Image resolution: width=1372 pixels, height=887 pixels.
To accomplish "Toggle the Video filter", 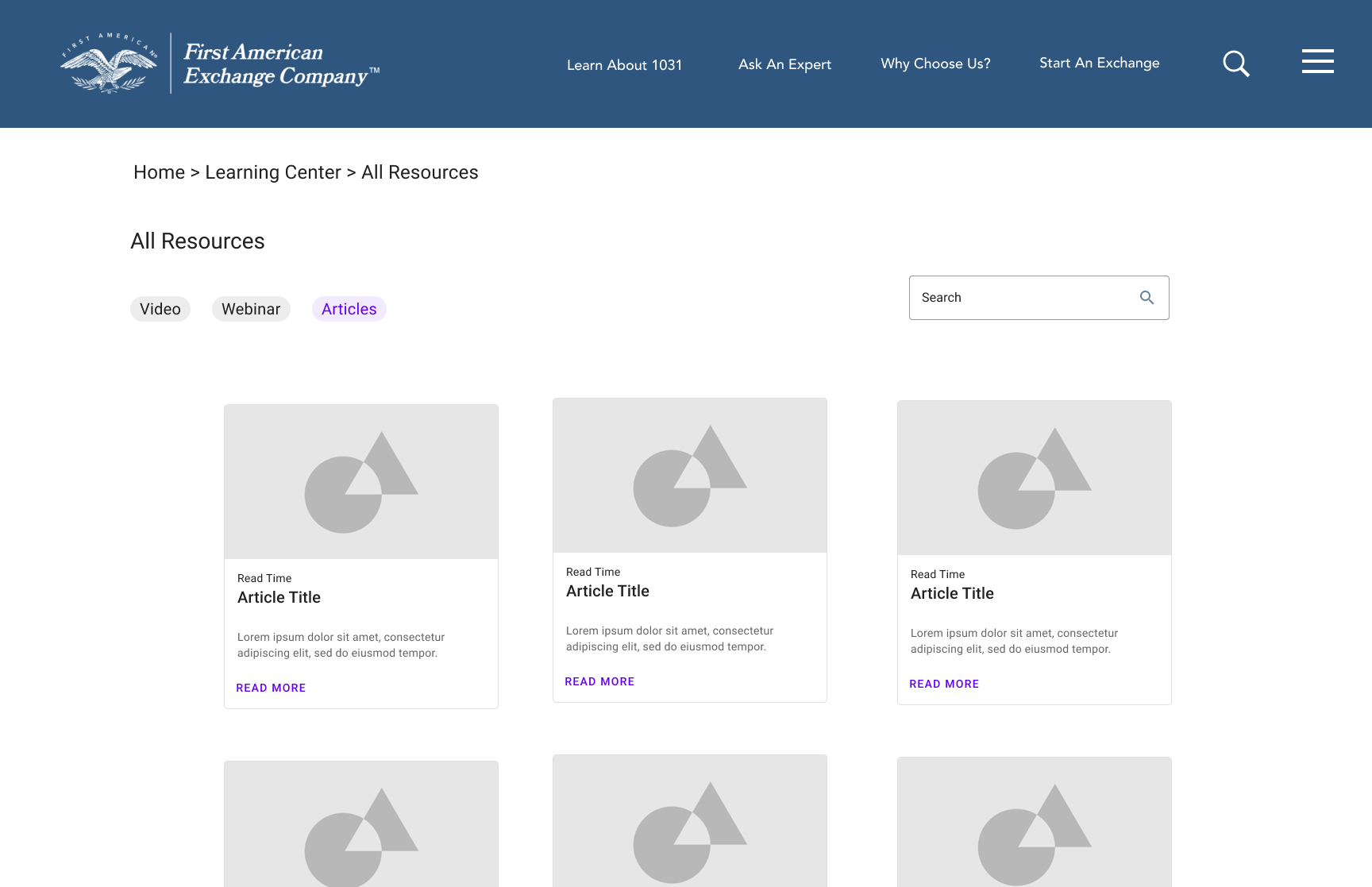I will 160,309.
